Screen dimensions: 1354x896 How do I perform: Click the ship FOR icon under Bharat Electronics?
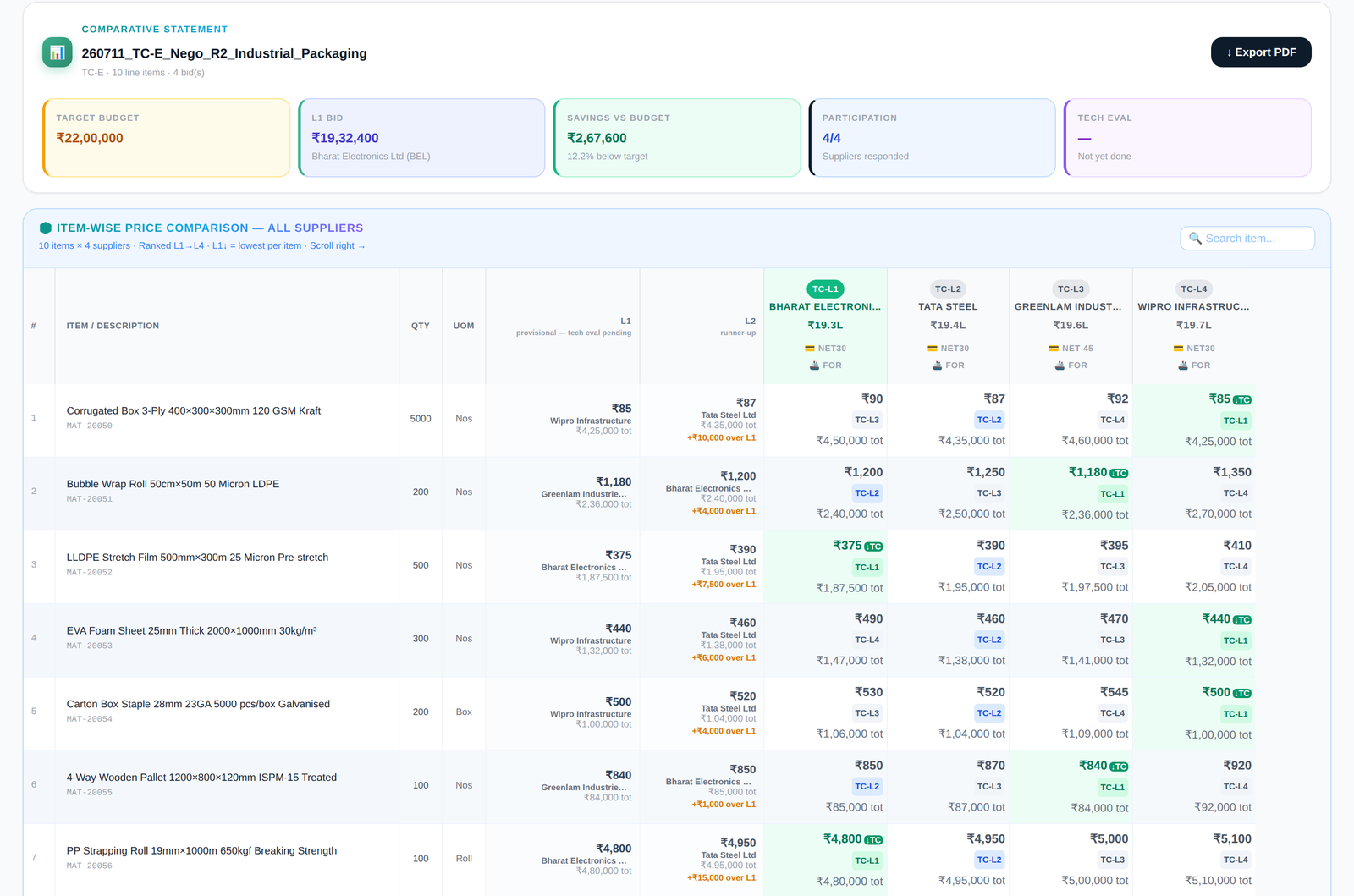[x=814, y=366]
